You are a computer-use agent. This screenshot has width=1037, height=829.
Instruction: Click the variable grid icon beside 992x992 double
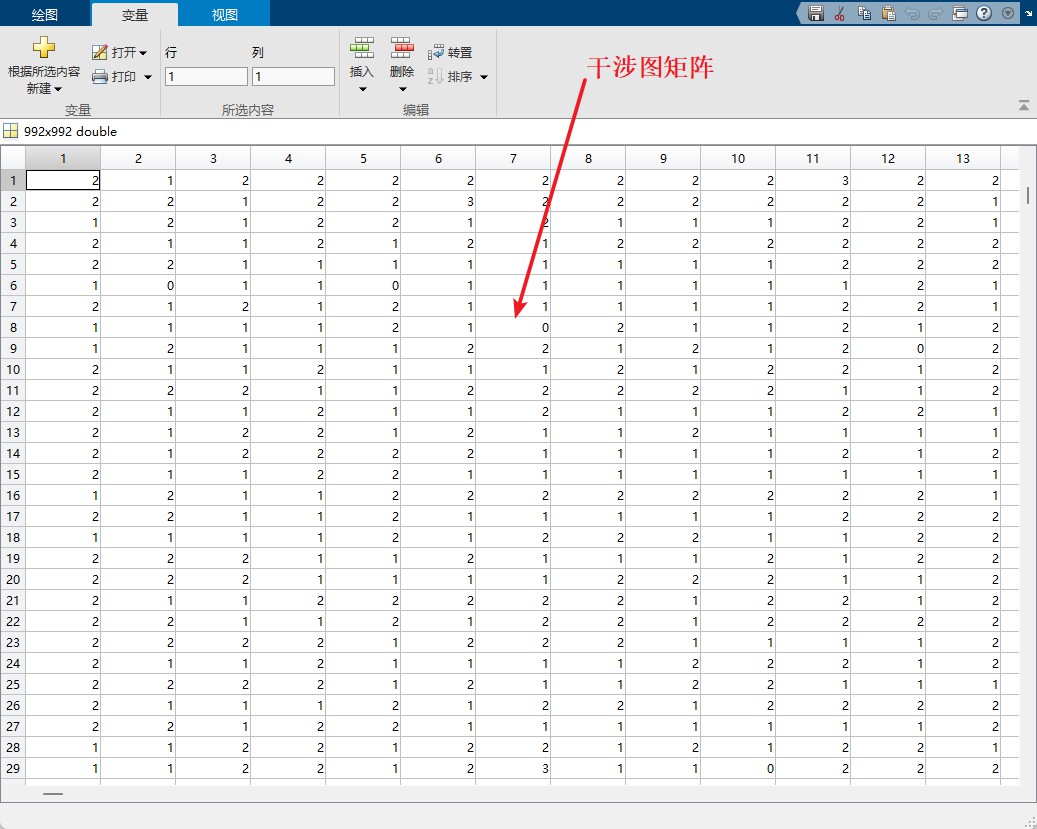[x=11, y=131]
